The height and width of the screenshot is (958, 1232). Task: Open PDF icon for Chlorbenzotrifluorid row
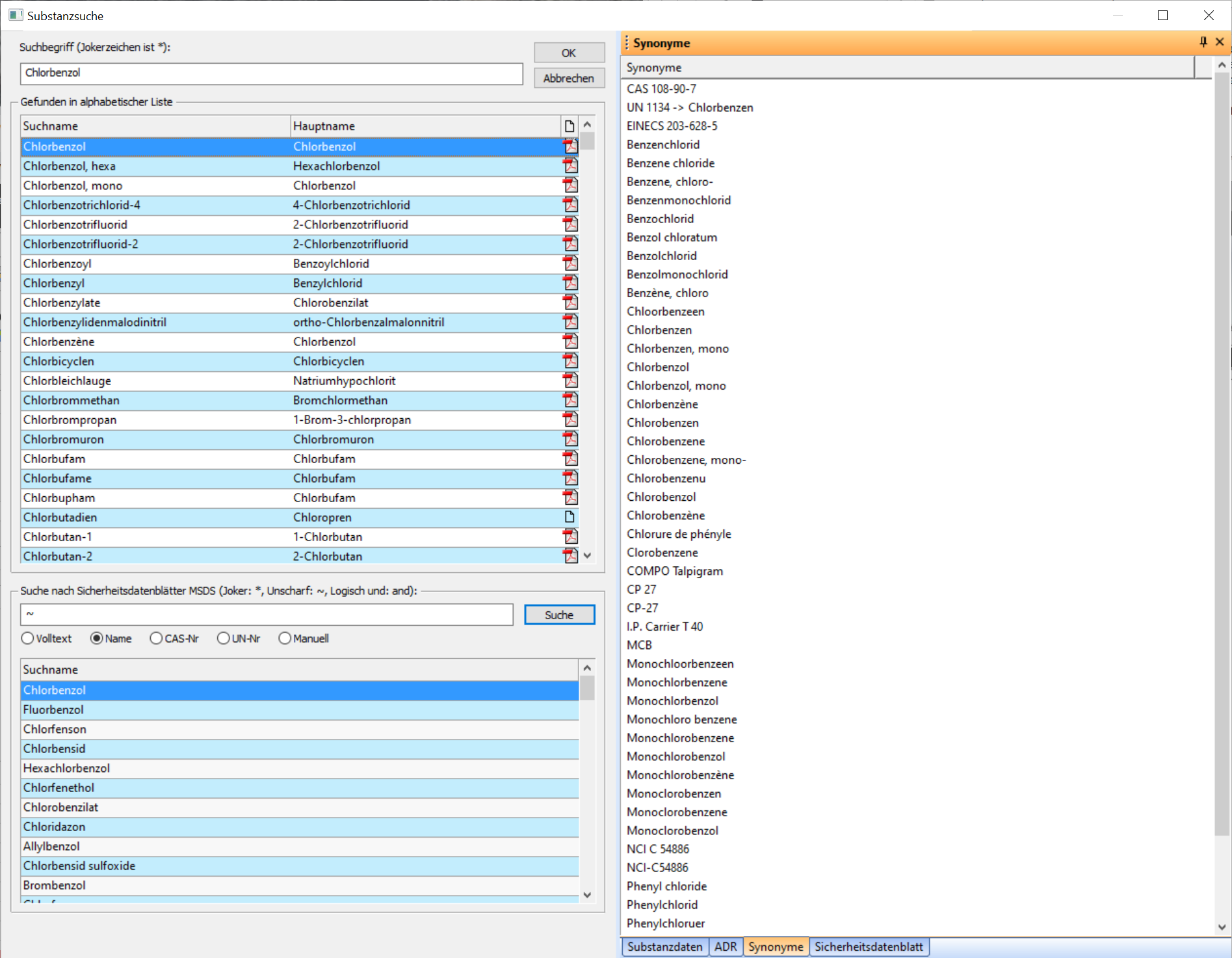[570, 224]
